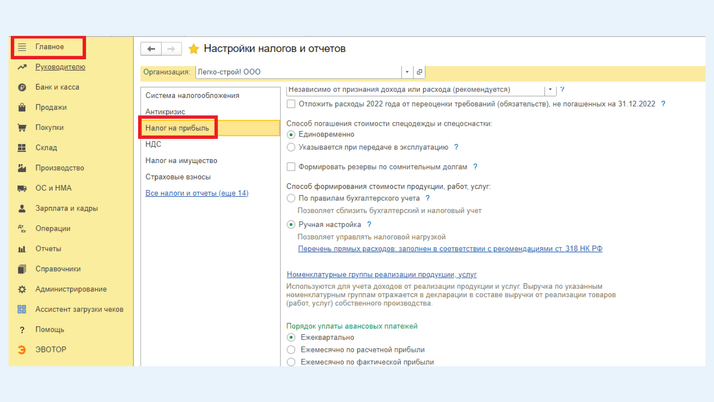Click the Справочники book icon

pyautogui.click(x=22, y=269)
